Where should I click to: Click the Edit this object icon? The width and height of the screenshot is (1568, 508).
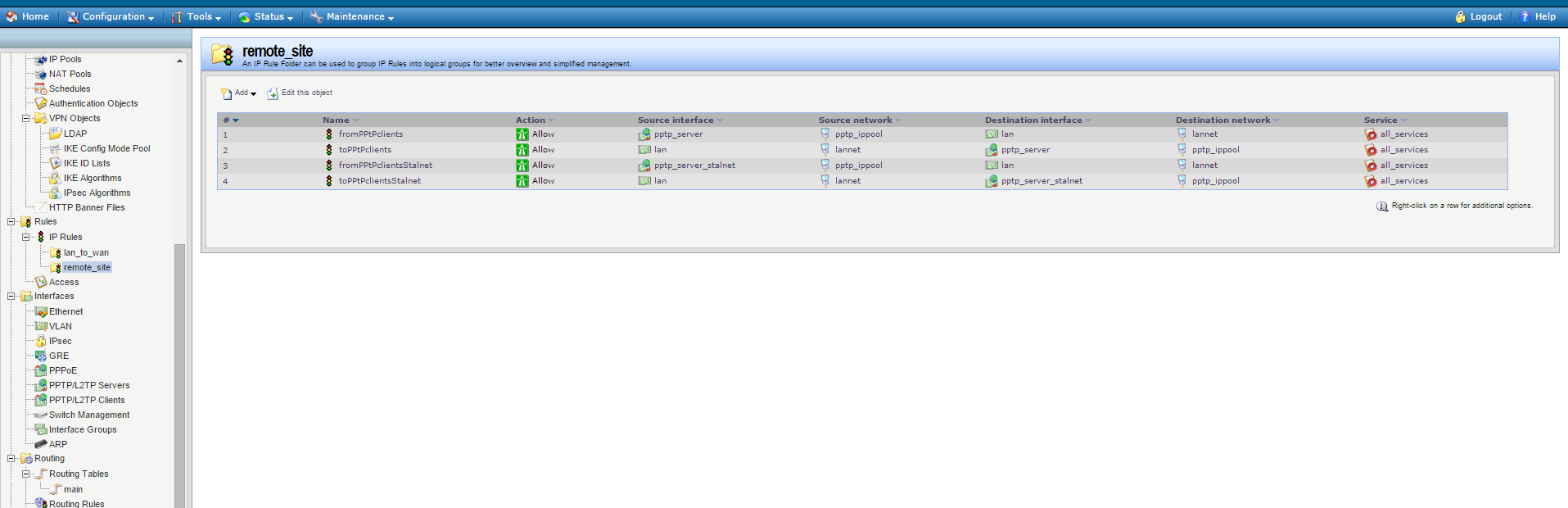tap(273, 93)
